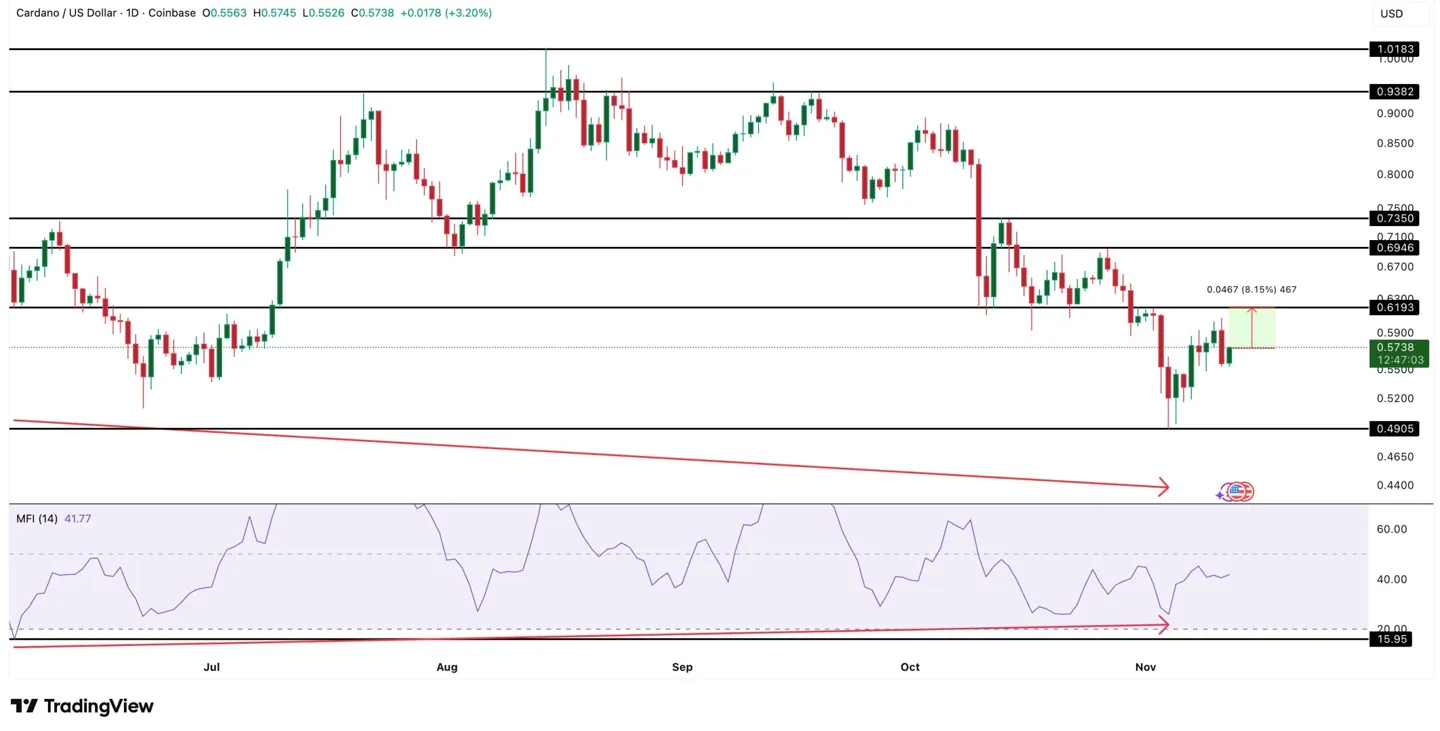
Task: Click the Aug label on the time axis
Action: coord(447,667)
